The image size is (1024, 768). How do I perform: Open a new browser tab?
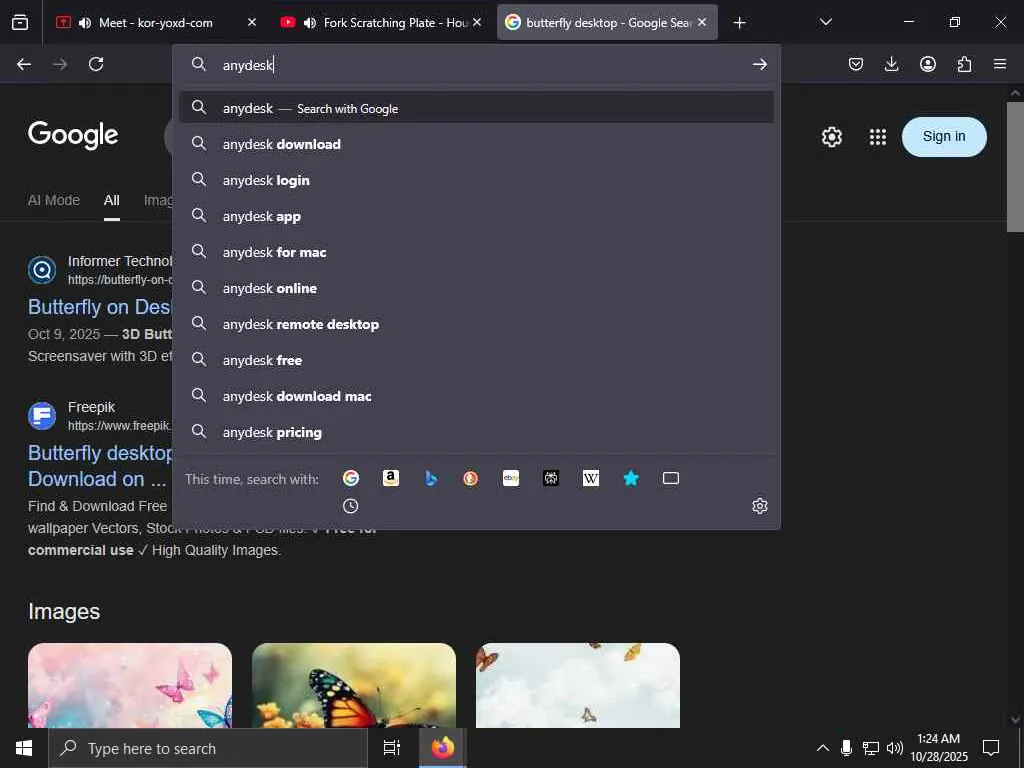[739, 23]
